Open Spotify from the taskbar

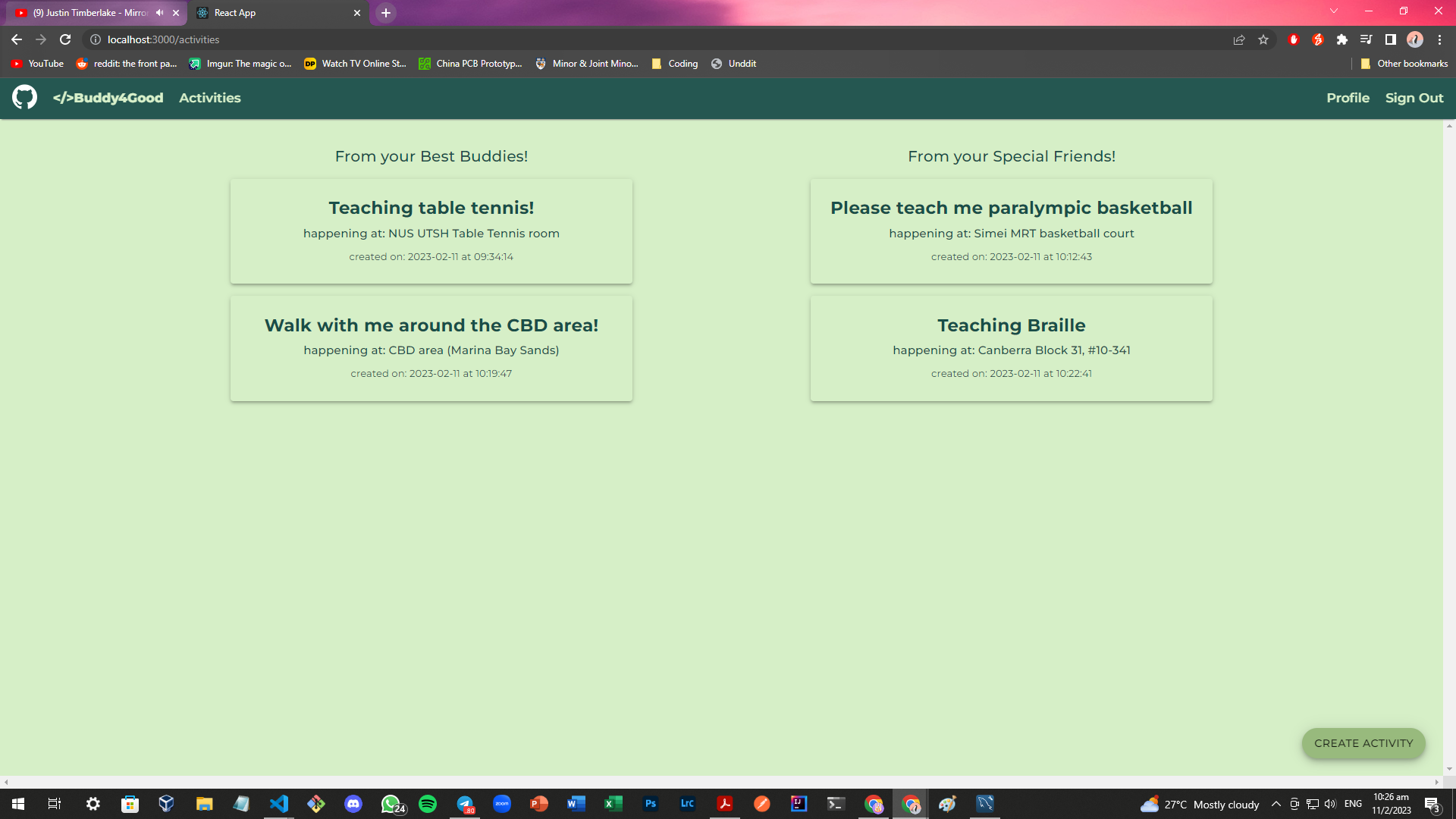coord(428,804)
